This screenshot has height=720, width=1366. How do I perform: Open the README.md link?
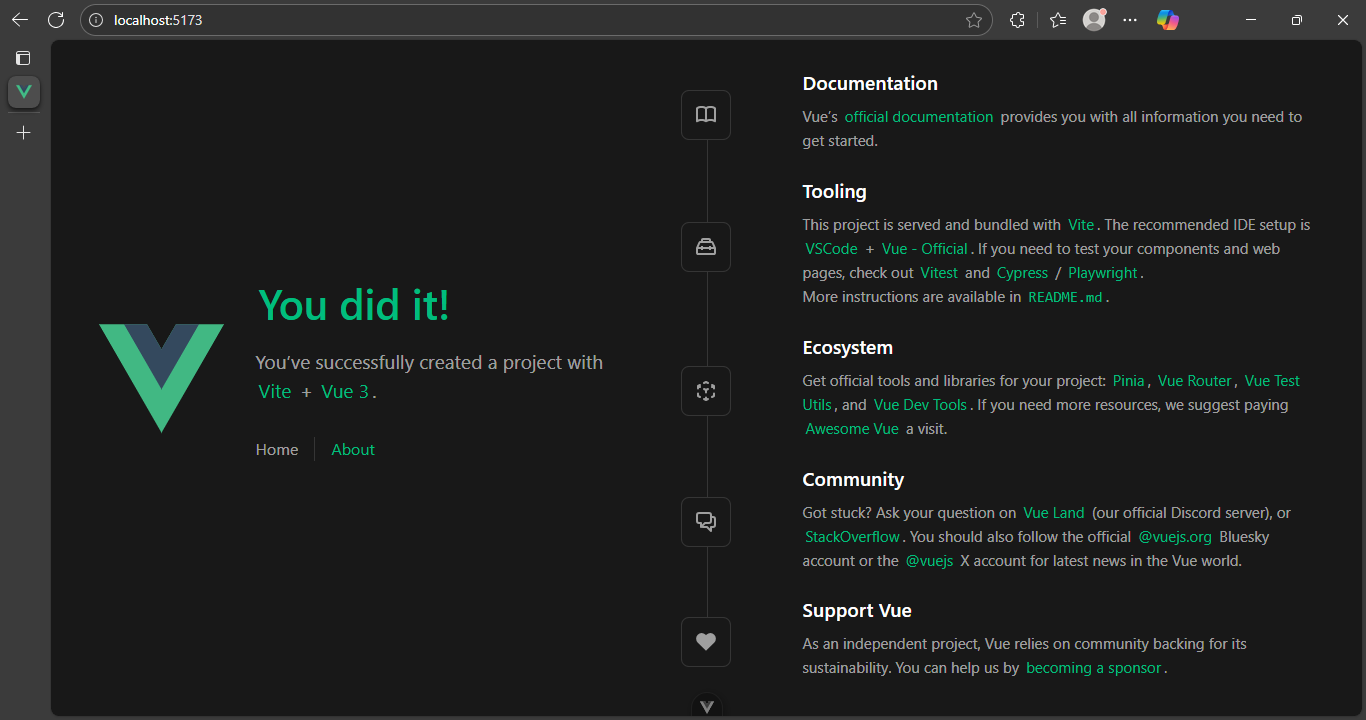(x=1064, y=296)
